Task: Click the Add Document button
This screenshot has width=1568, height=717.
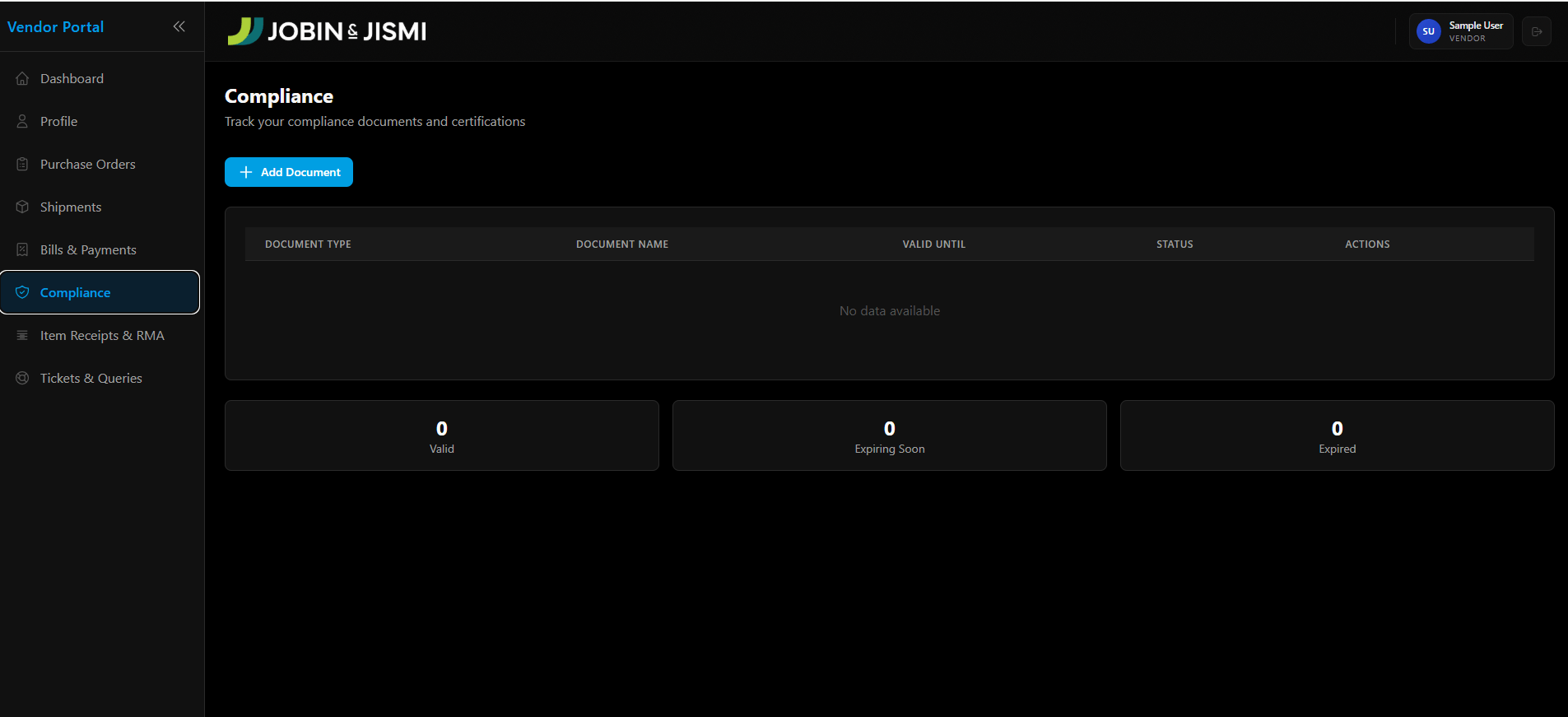Action: coord(289,172)
